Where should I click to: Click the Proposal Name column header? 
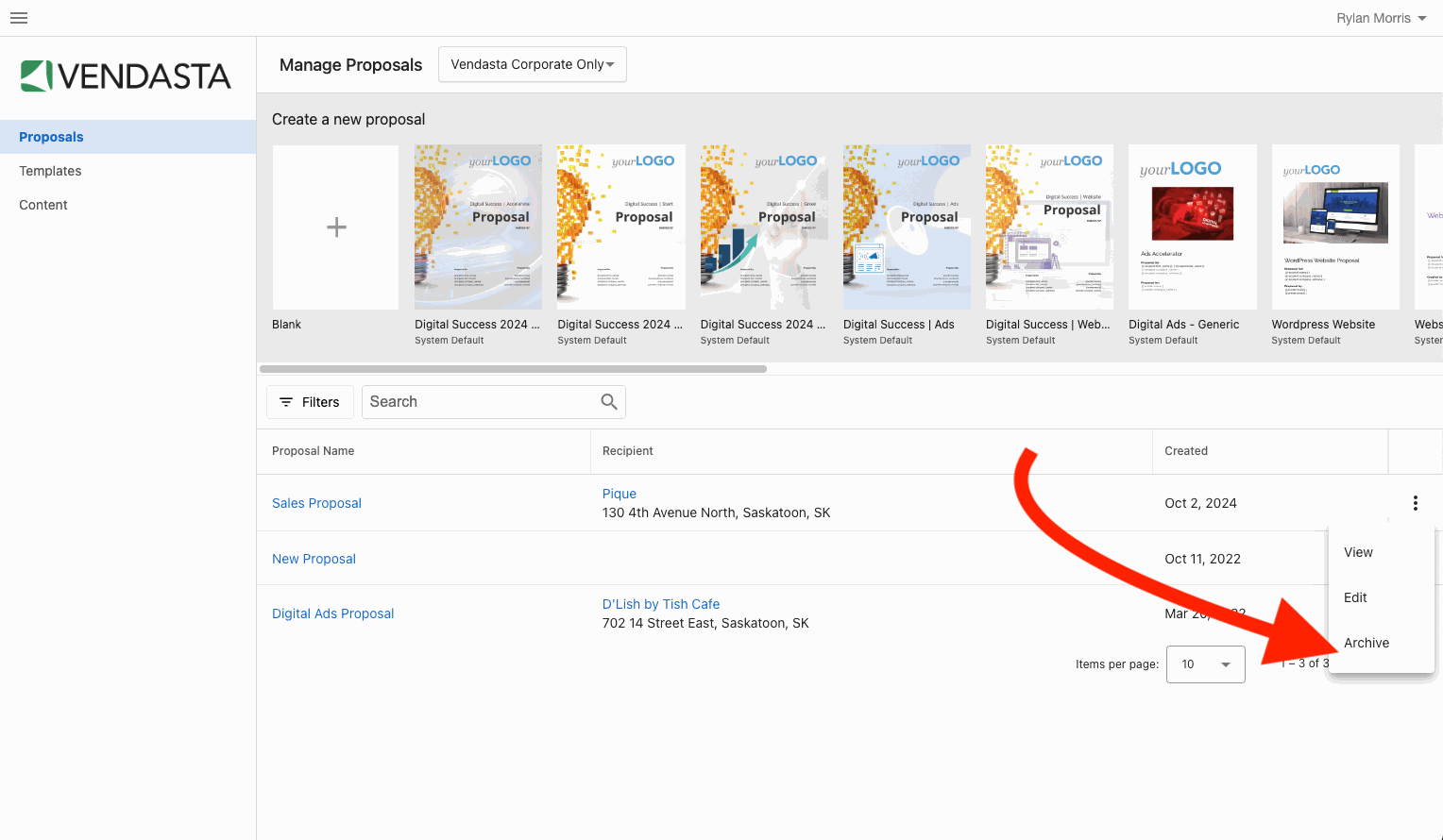pyautogui.click(x=313, y=451)
